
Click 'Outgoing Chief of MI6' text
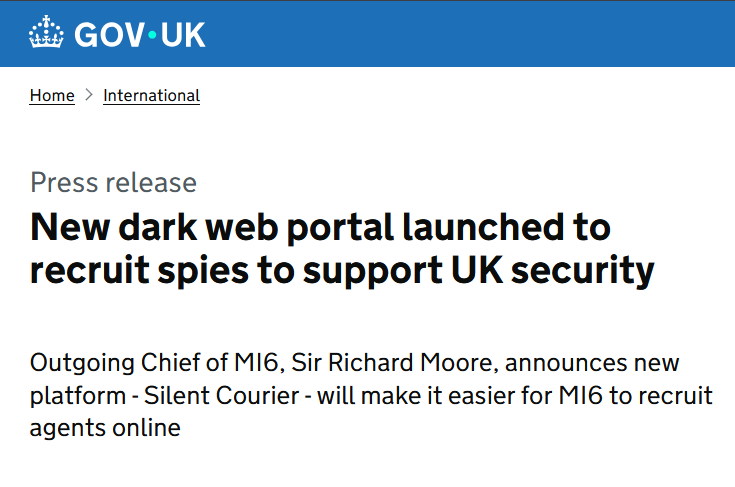154,363
